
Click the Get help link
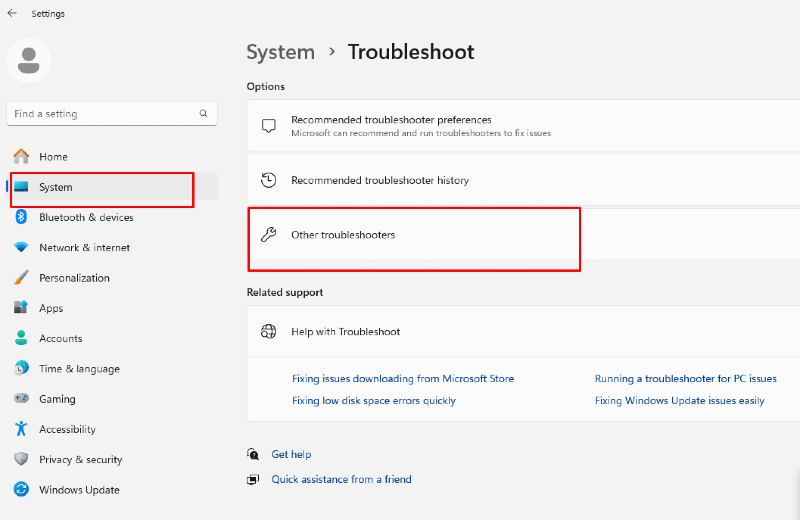pos(291,454)
